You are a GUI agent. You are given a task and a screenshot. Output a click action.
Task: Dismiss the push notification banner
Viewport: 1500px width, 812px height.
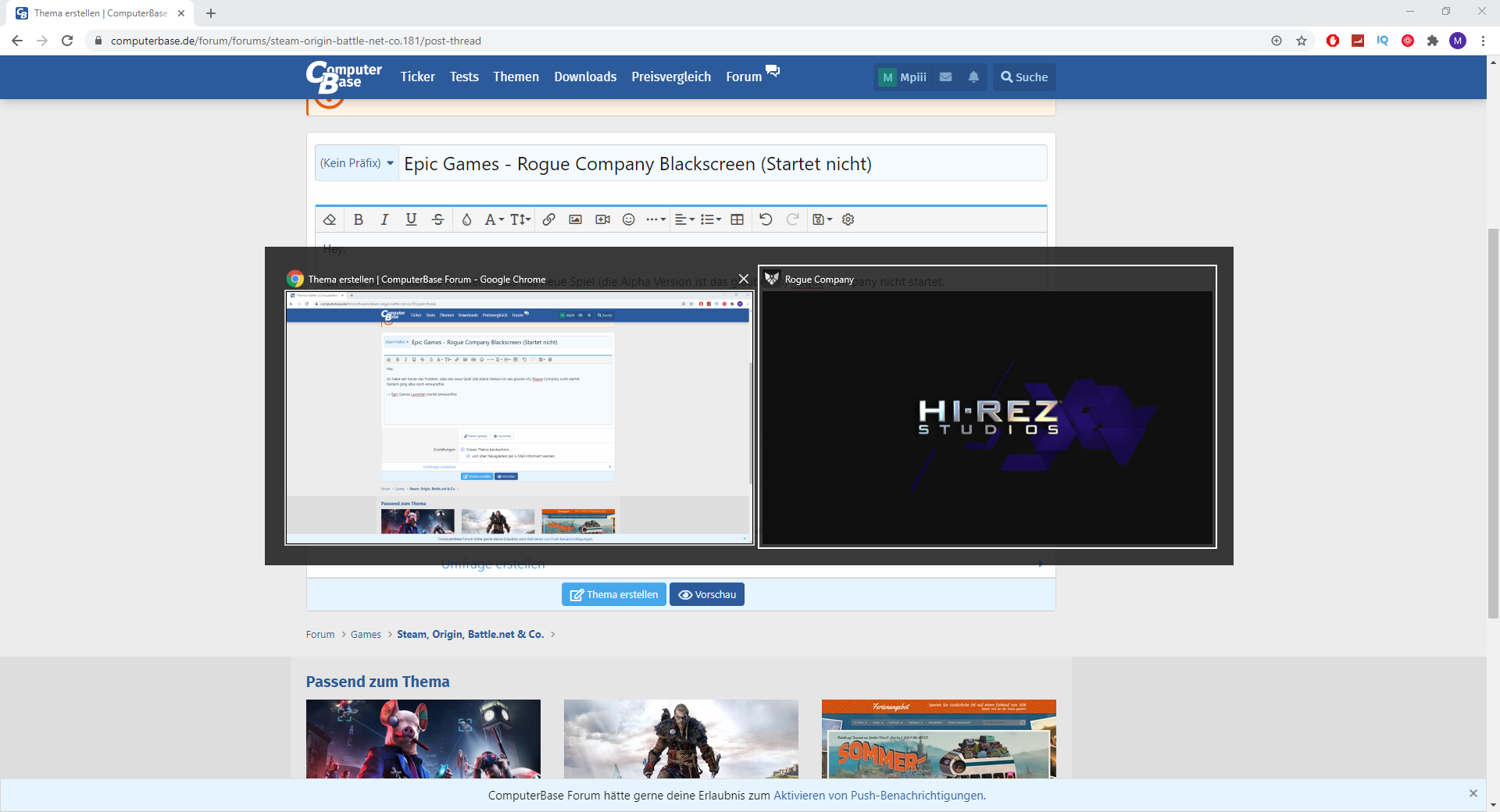(x=1473, y=793)
